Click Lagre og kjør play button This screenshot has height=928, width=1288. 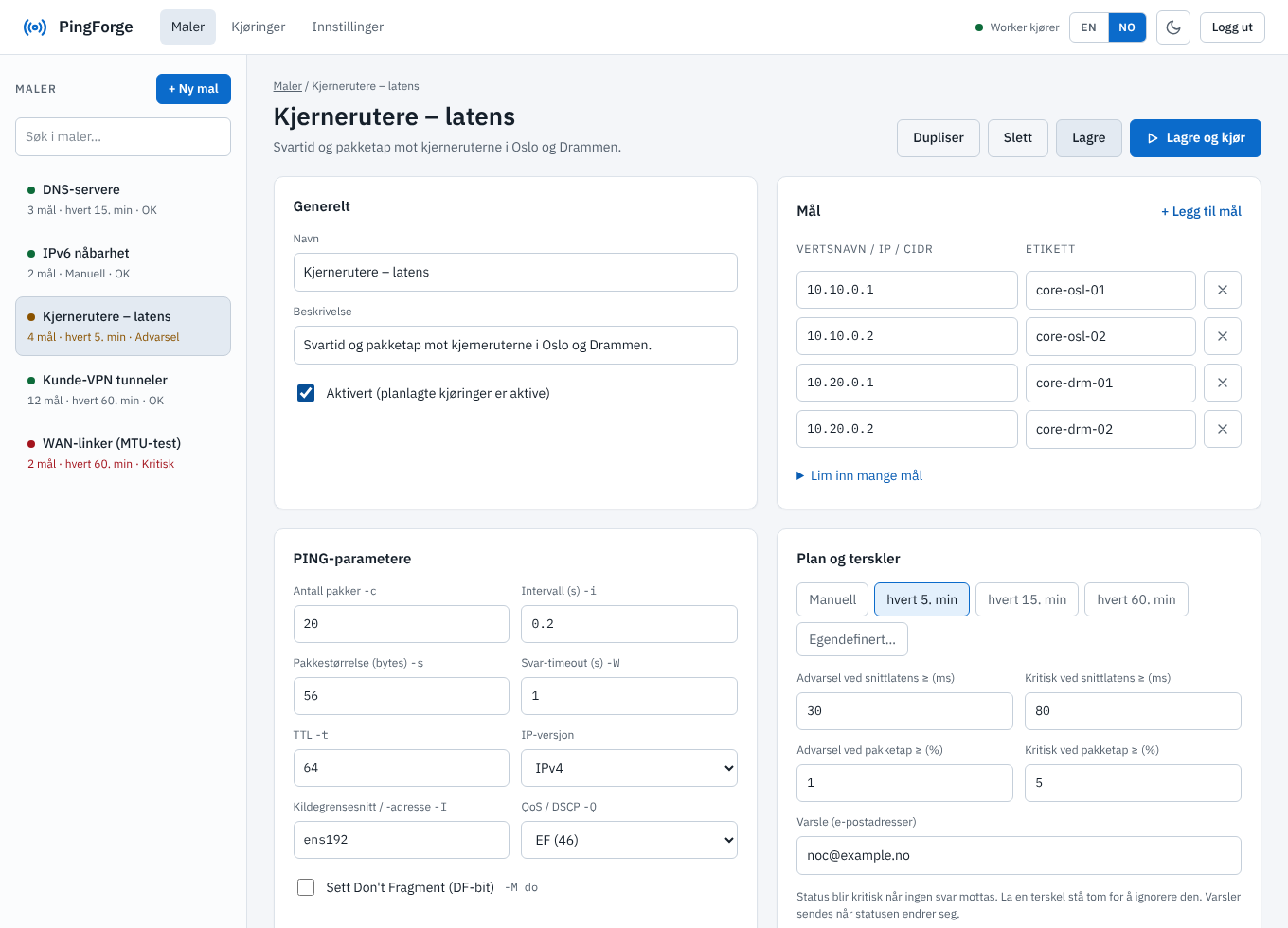click(1195, 138)
